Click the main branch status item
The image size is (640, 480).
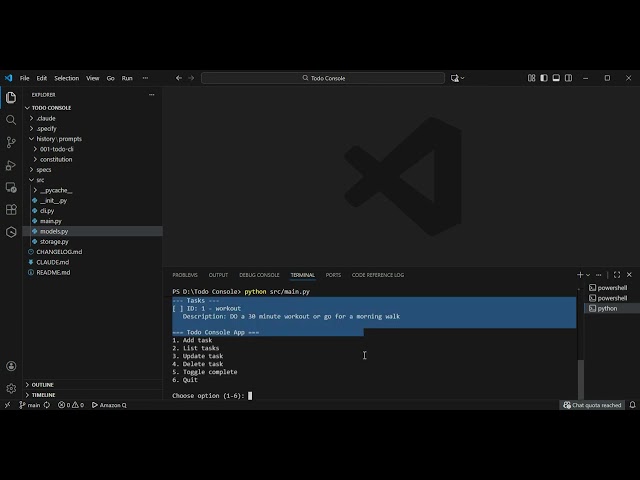pyautogui.click(x=29, y=405)
